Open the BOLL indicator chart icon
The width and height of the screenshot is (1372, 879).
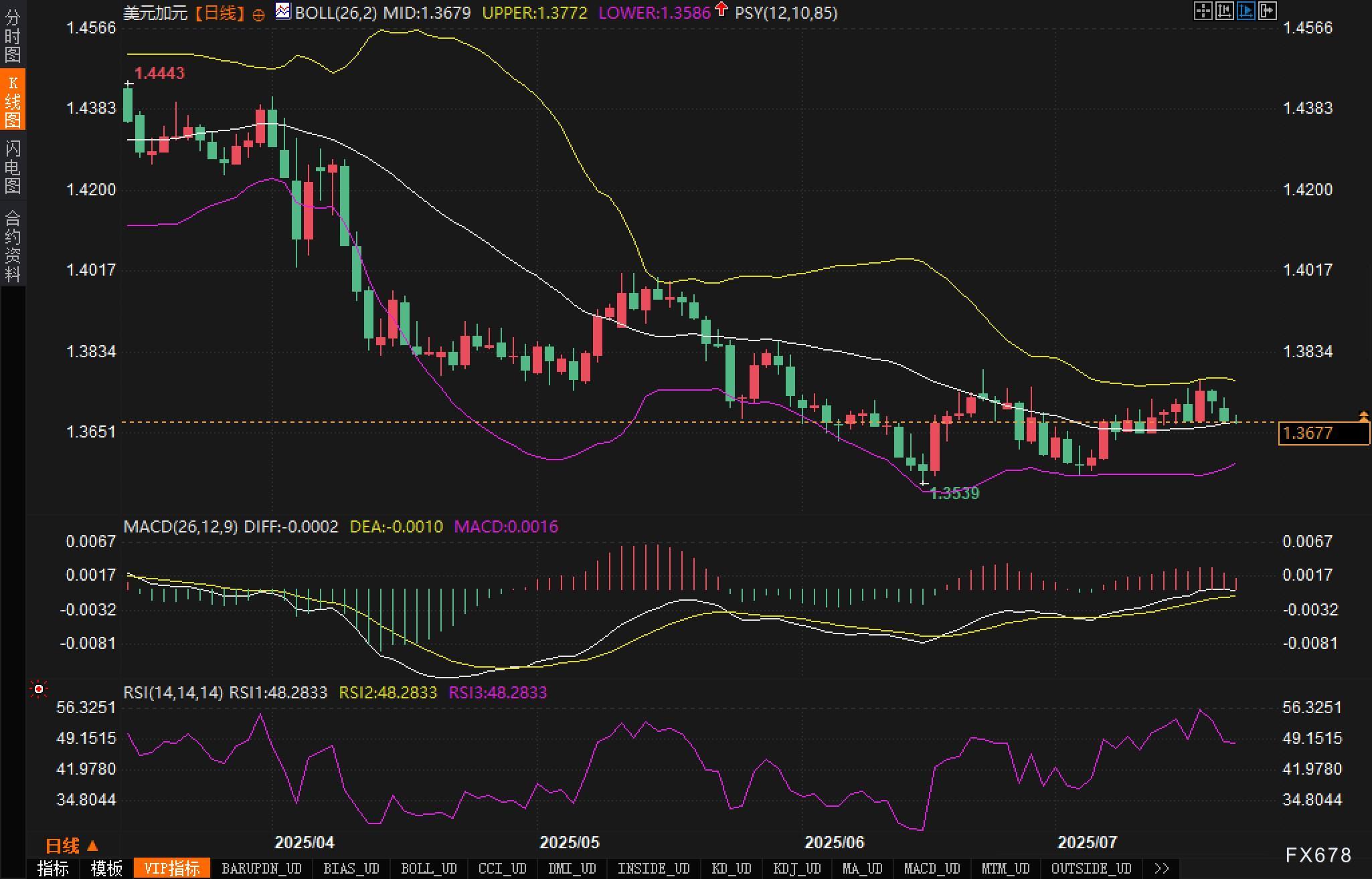coord(283,11)
